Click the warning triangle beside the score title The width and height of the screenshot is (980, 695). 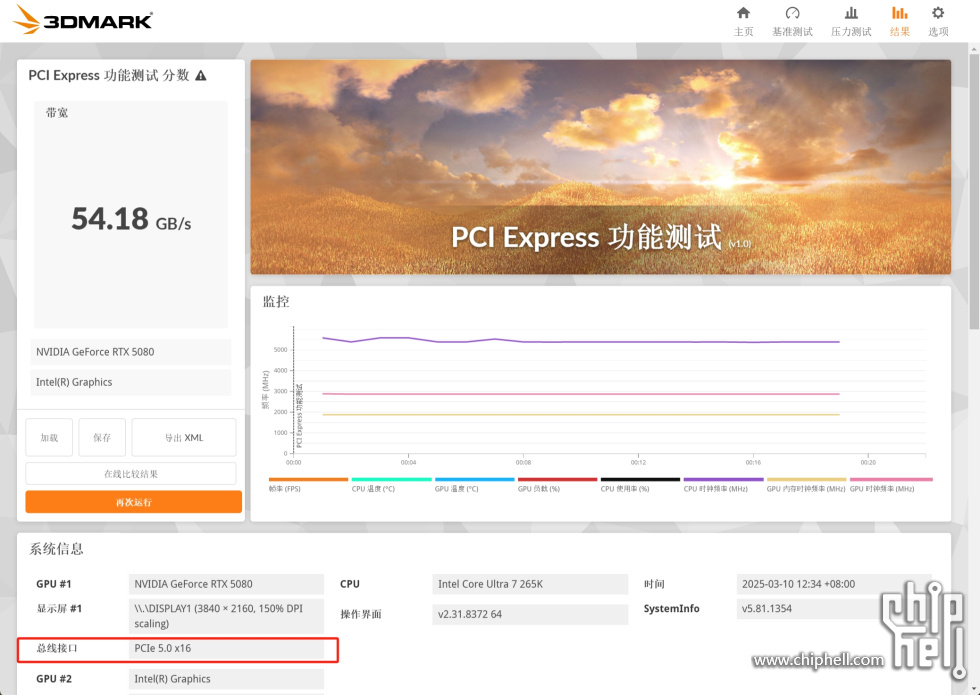point(201,76)
